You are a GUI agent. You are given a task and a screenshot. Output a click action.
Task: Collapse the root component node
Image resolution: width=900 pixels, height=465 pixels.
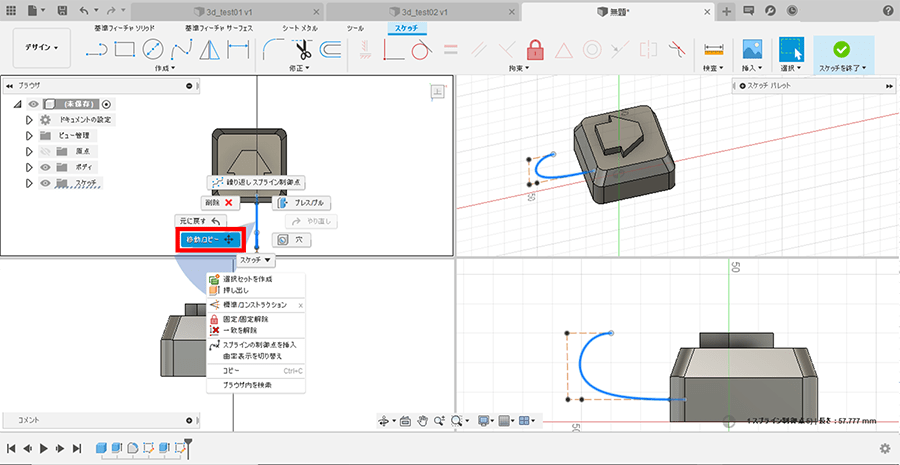17,104
